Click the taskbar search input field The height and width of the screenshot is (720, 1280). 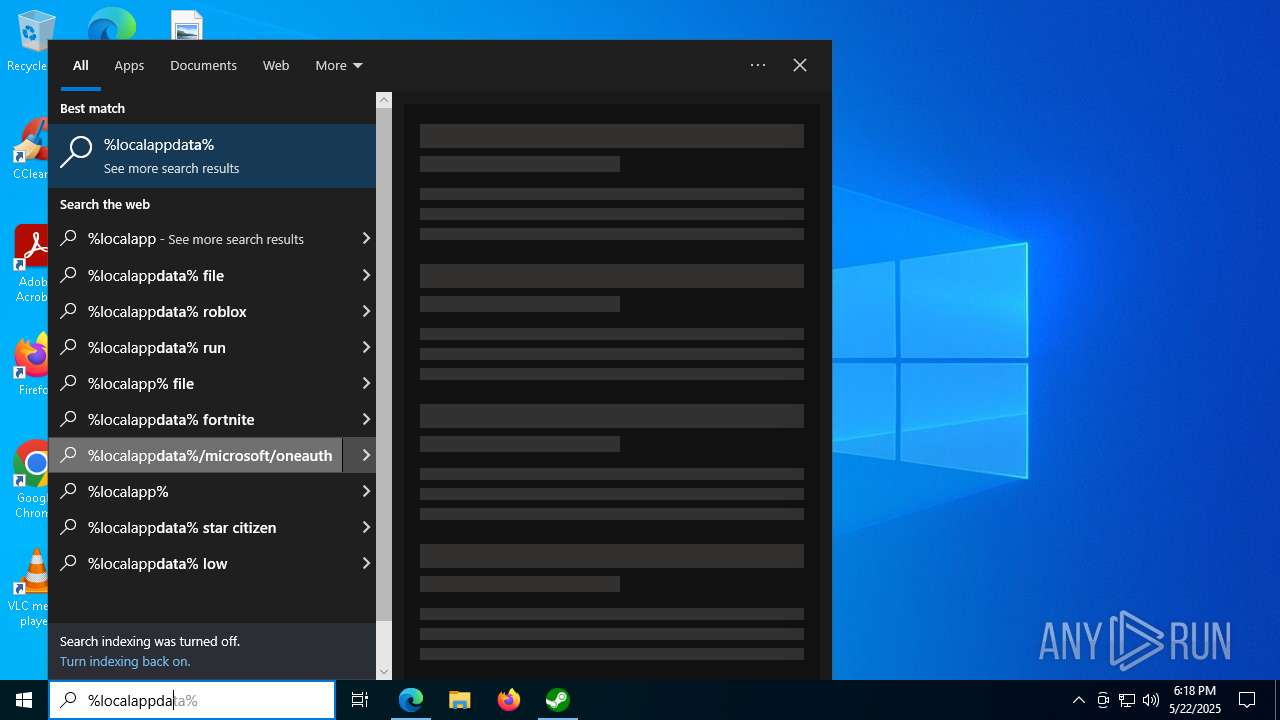tap(192, 700)
